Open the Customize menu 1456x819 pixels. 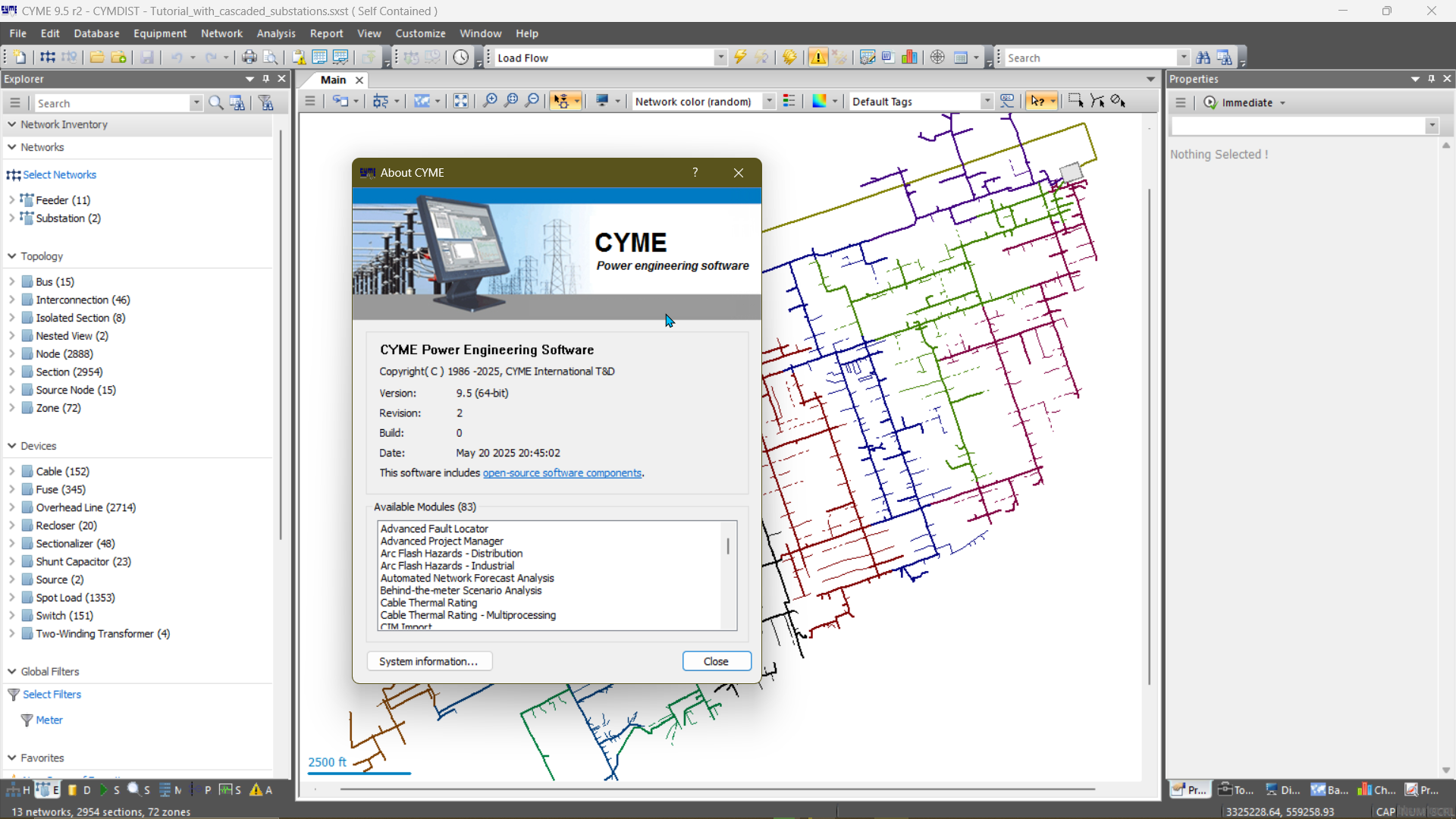[x=420, y=33]
